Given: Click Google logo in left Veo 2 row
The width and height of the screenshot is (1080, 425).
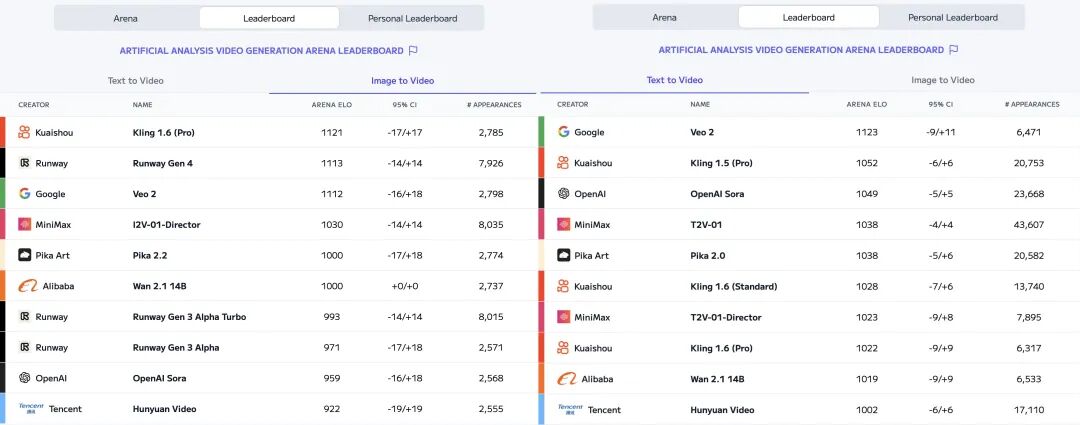Looking at the screenshot, I should click(x=24, y=194).
